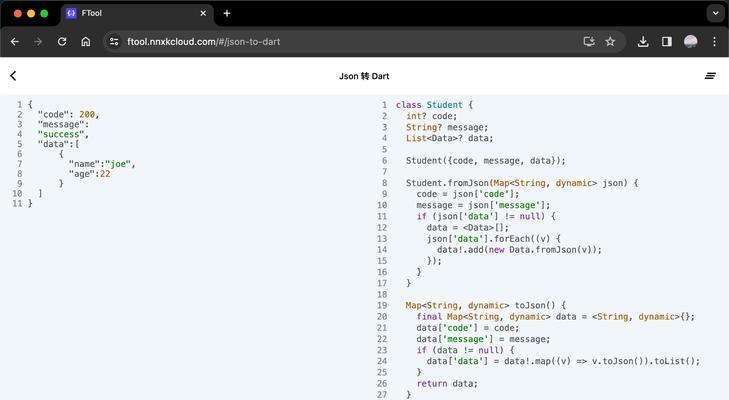This screenshot has width=729, height=400.
Task: Open the browser home page
Action: 86,42
